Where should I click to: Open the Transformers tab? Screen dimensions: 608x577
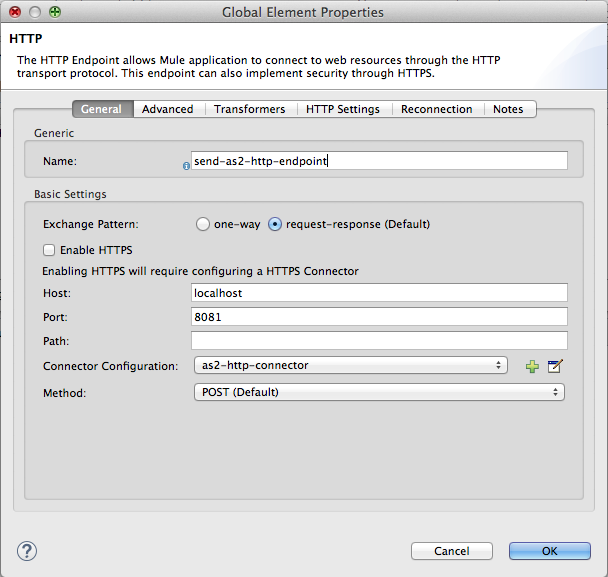click(x=249, y=109)
